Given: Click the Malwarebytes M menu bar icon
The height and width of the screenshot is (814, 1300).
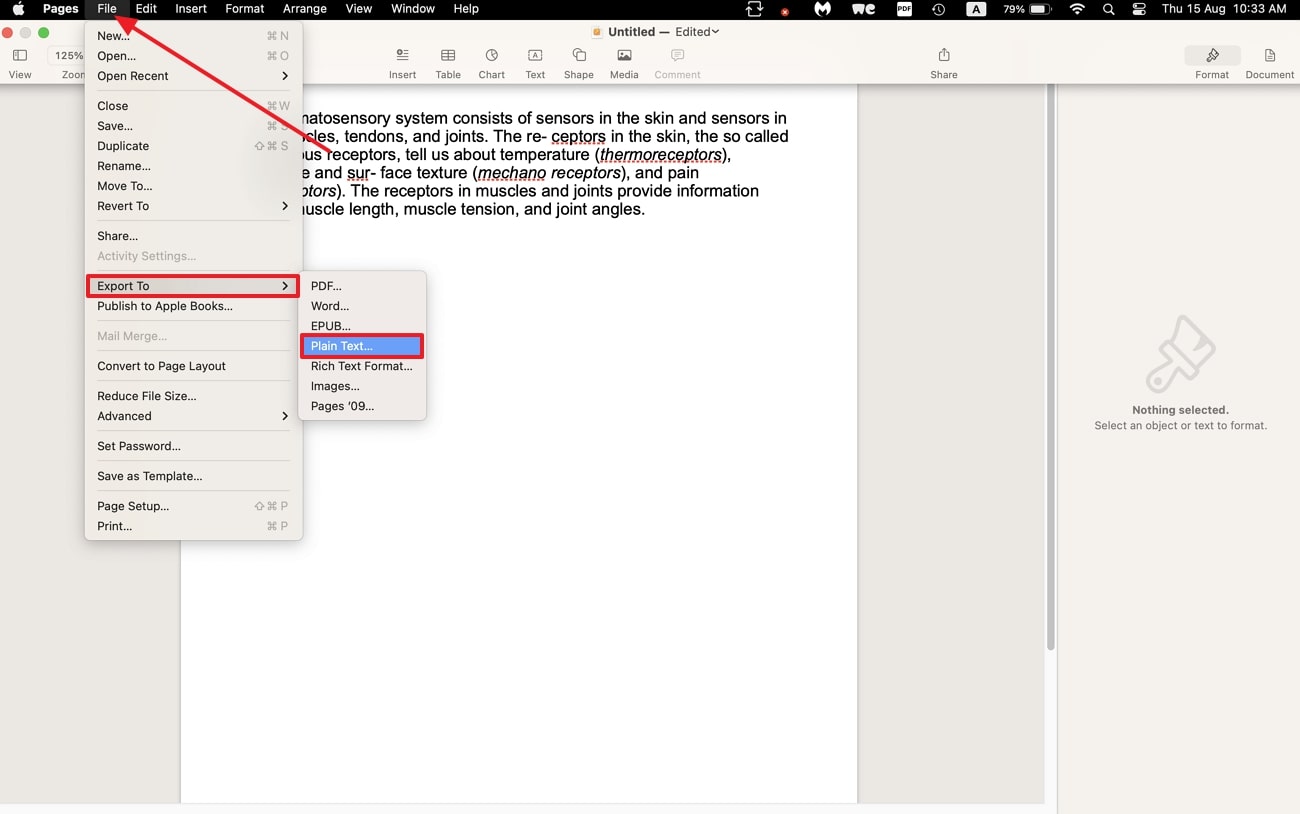Looking at the screenshot, I should [x=822, y=9].
